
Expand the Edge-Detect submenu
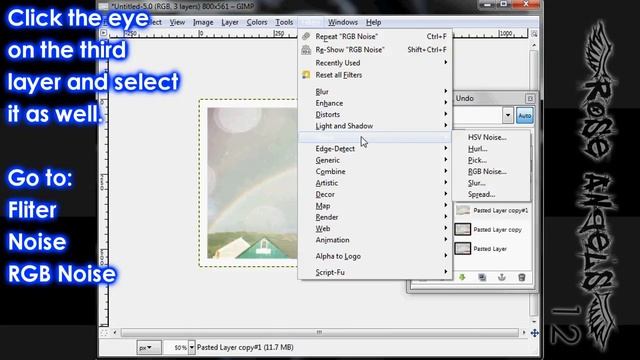(376, 149)
